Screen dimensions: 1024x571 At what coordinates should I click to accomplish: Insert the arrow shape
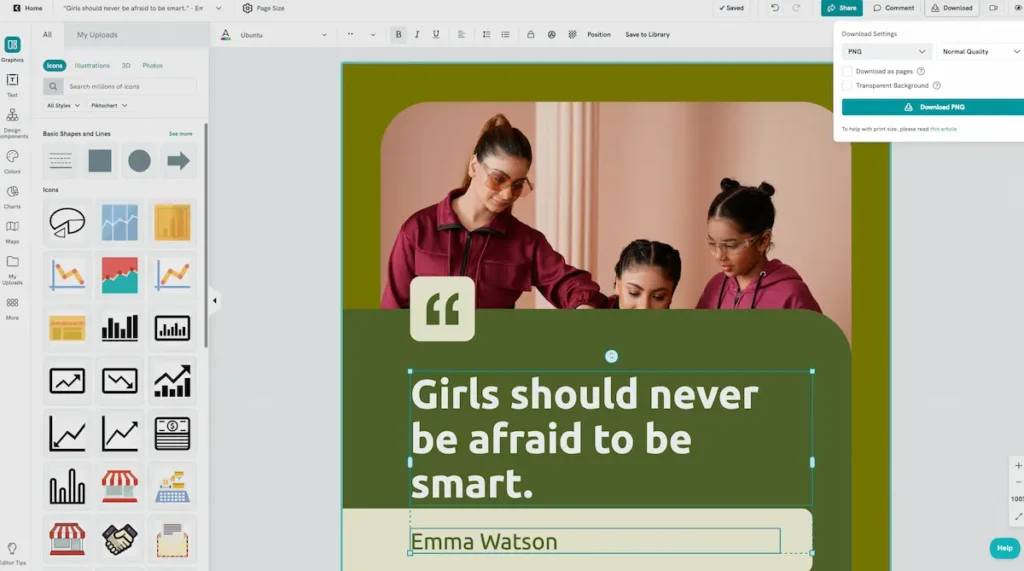click(178, 161)
